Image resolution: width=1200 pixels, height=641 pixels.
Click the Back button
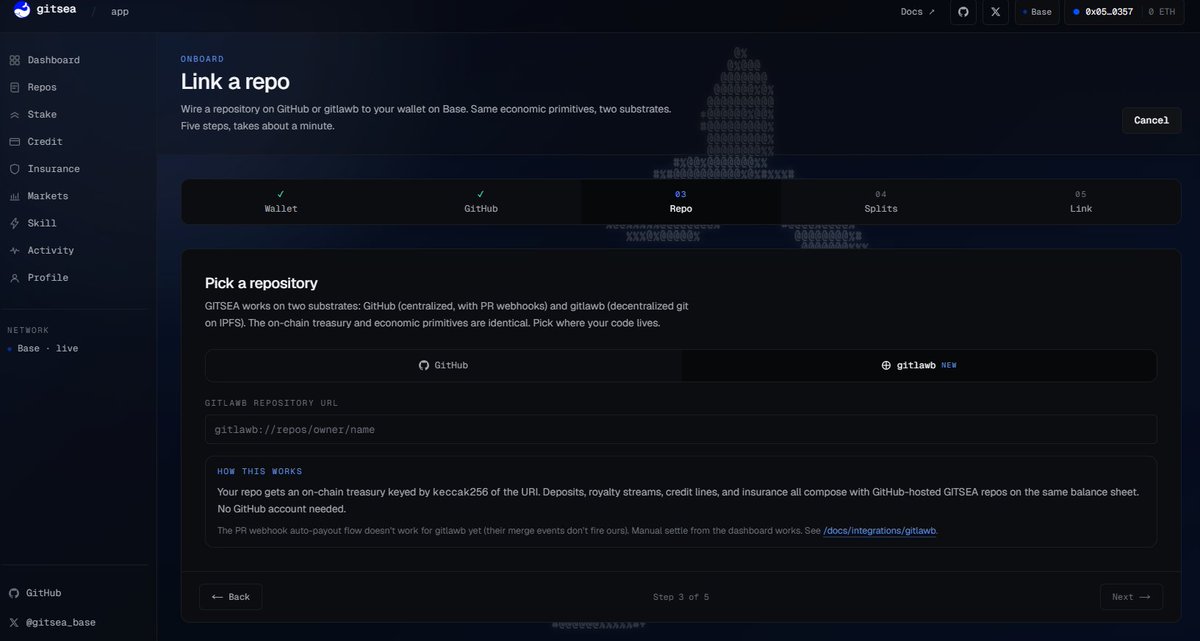click(x=231, y=597)
